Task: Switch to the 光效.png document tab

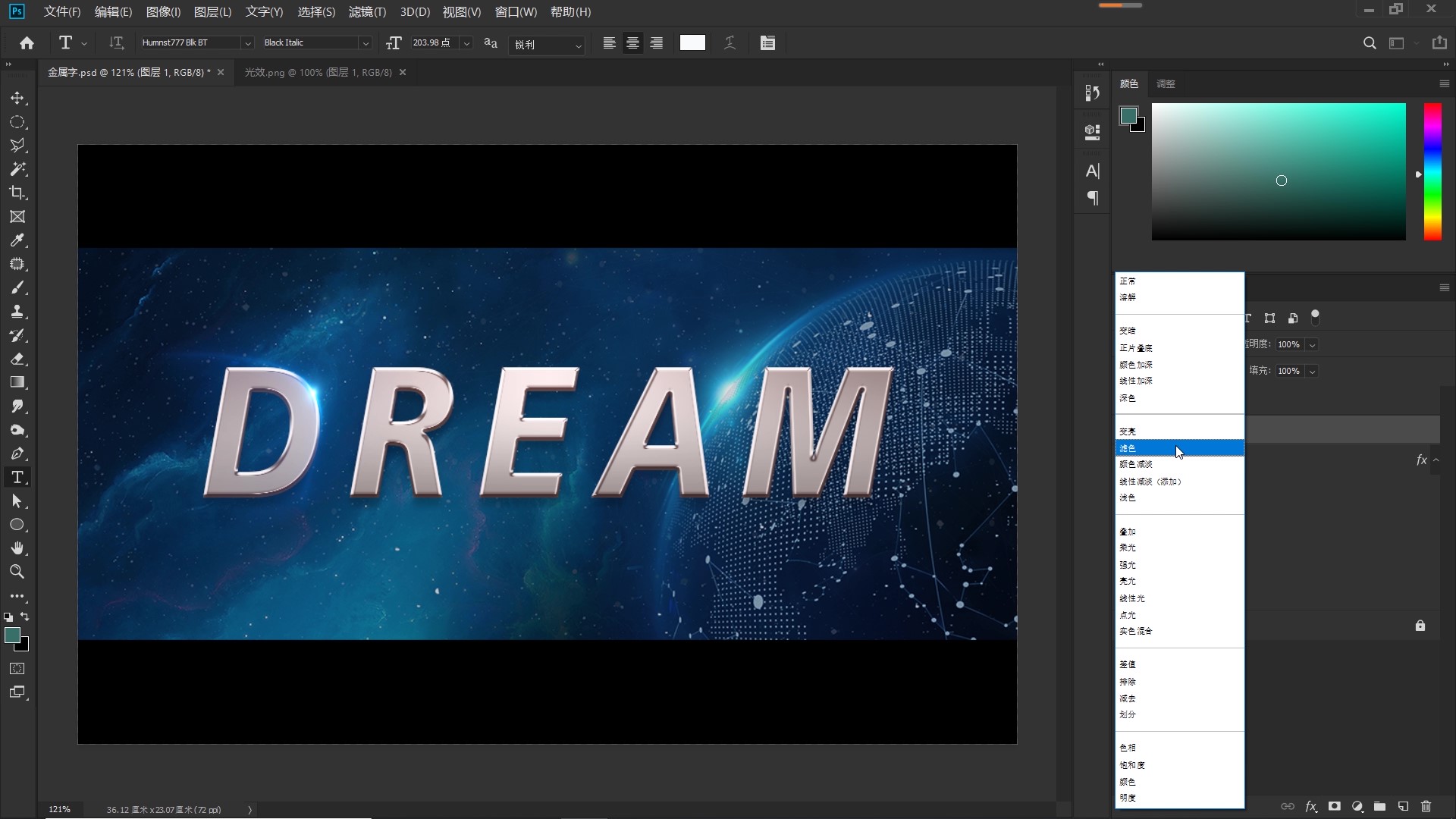Action: click(318, 73)
